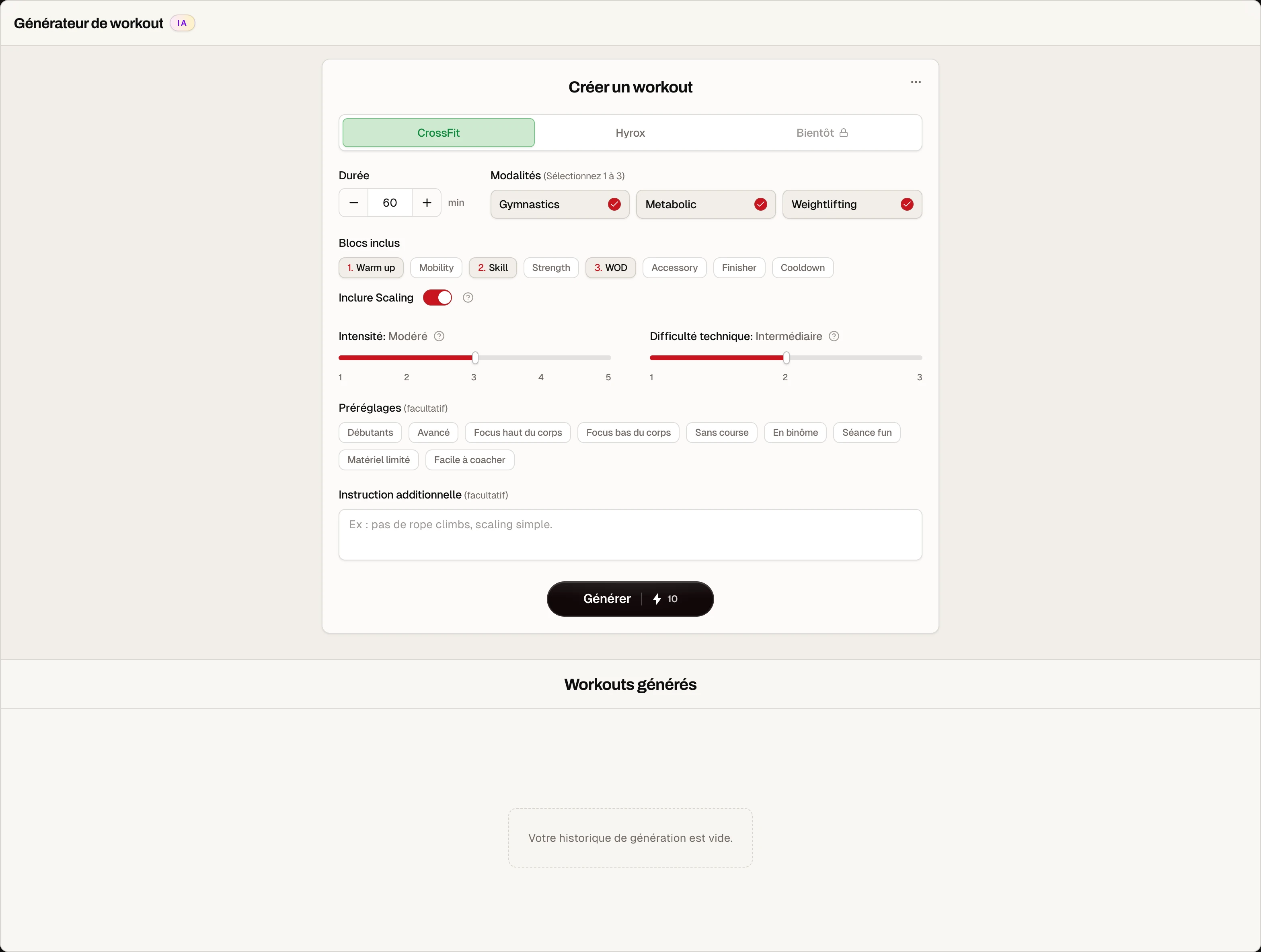This screenshot has height=952, width=1261.
Task: Click the help icon next to Difficulté technique
Action: point(834,336)
